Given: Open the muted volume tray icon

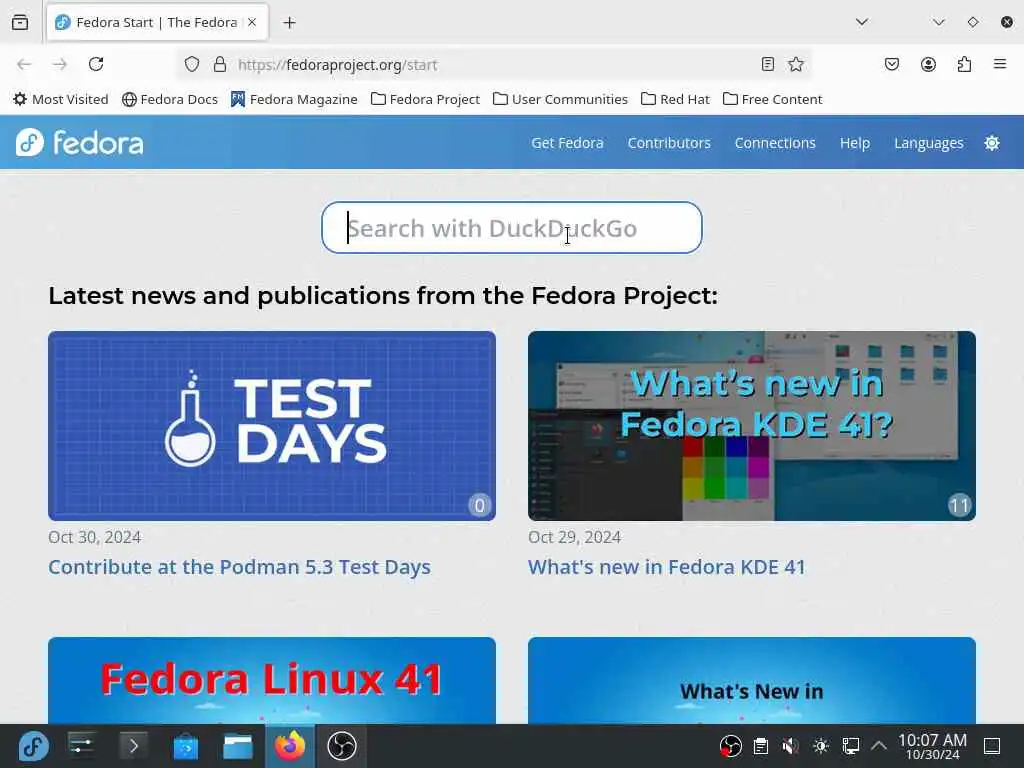Looking at the screenshot, I should 791,746.
